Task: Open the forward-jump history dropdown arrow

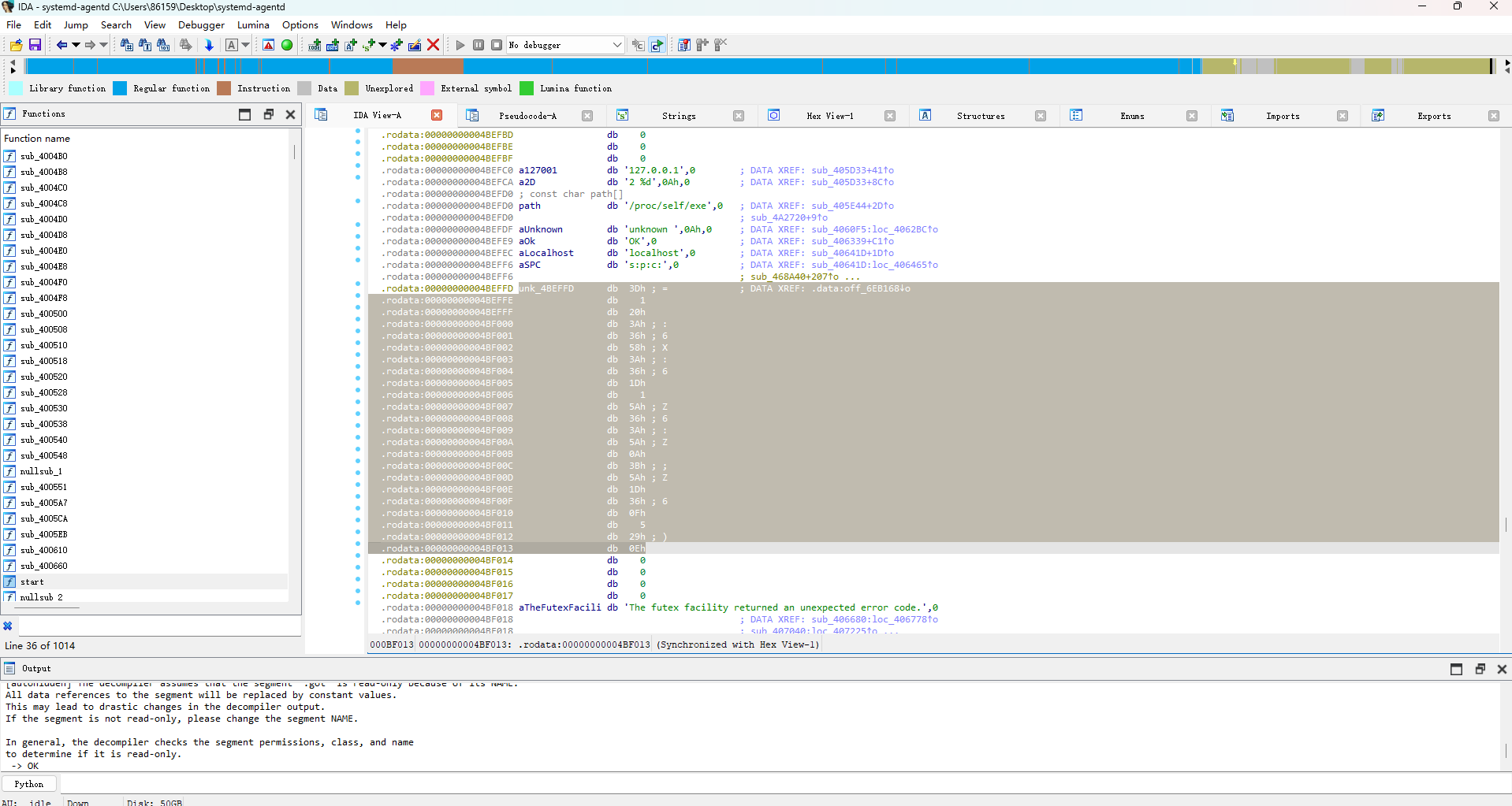Action: click(103, 45)
